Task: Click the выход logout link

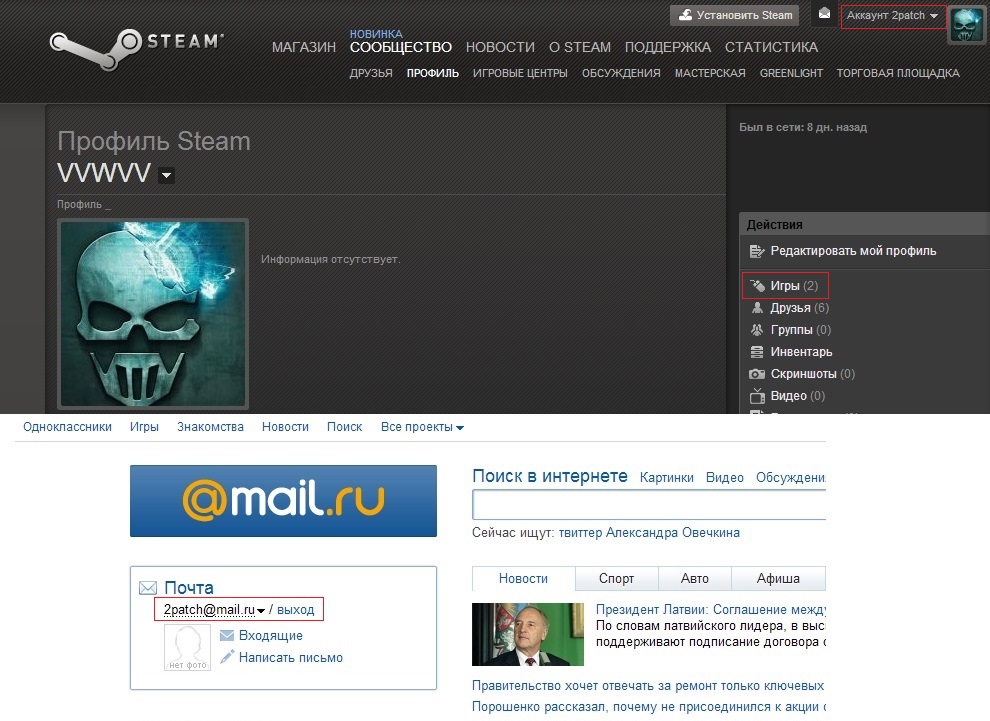Action: click(295, 609)
